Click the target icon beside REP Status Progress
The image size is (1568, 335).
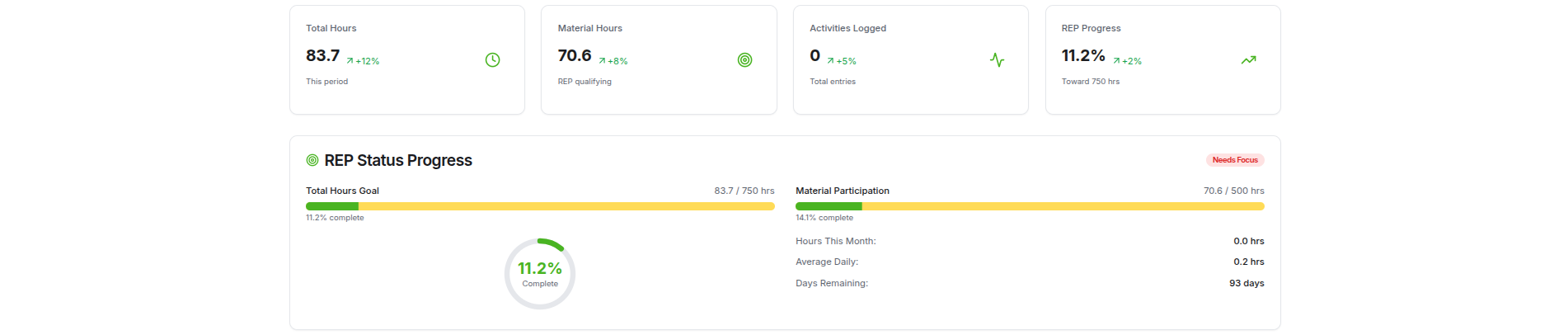coord(312,160)
